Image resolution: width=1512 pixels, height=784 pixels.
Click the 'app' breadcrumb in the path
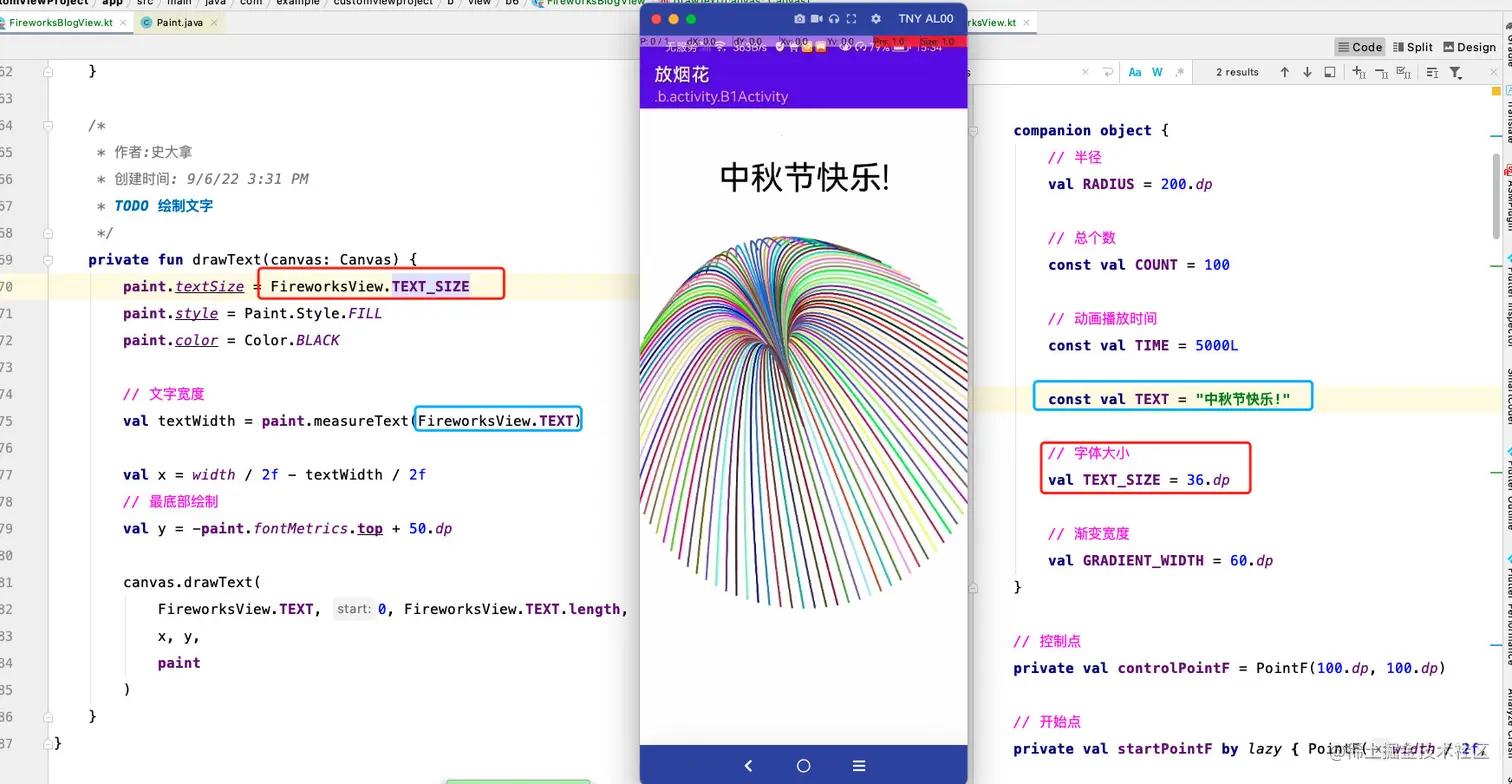tap(113, 3)
